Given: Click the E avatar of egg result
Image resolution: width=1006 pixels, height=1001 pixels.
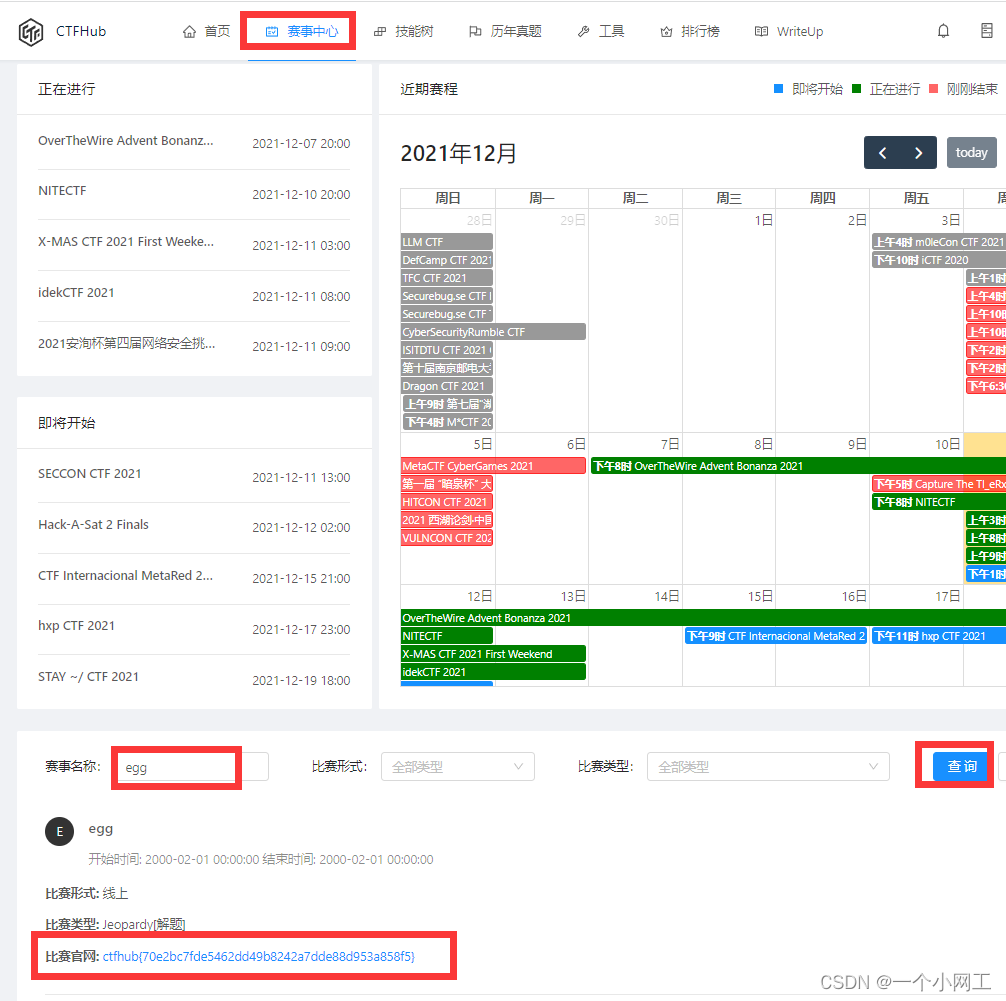Looking at the screenshot, I should click(60, 832).
